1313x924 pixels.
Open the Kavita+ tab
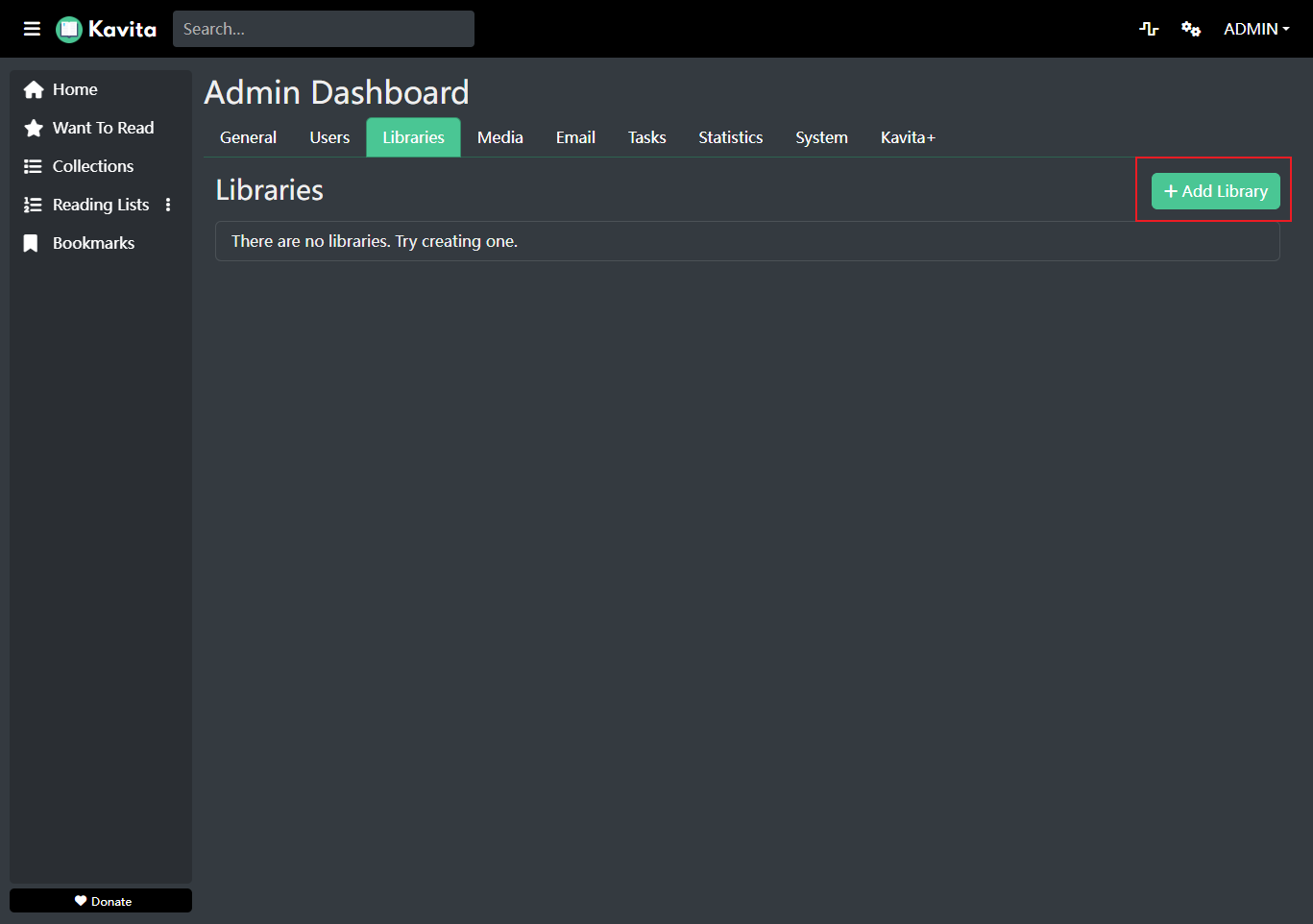pyautogui.click(x=908, y=137)
